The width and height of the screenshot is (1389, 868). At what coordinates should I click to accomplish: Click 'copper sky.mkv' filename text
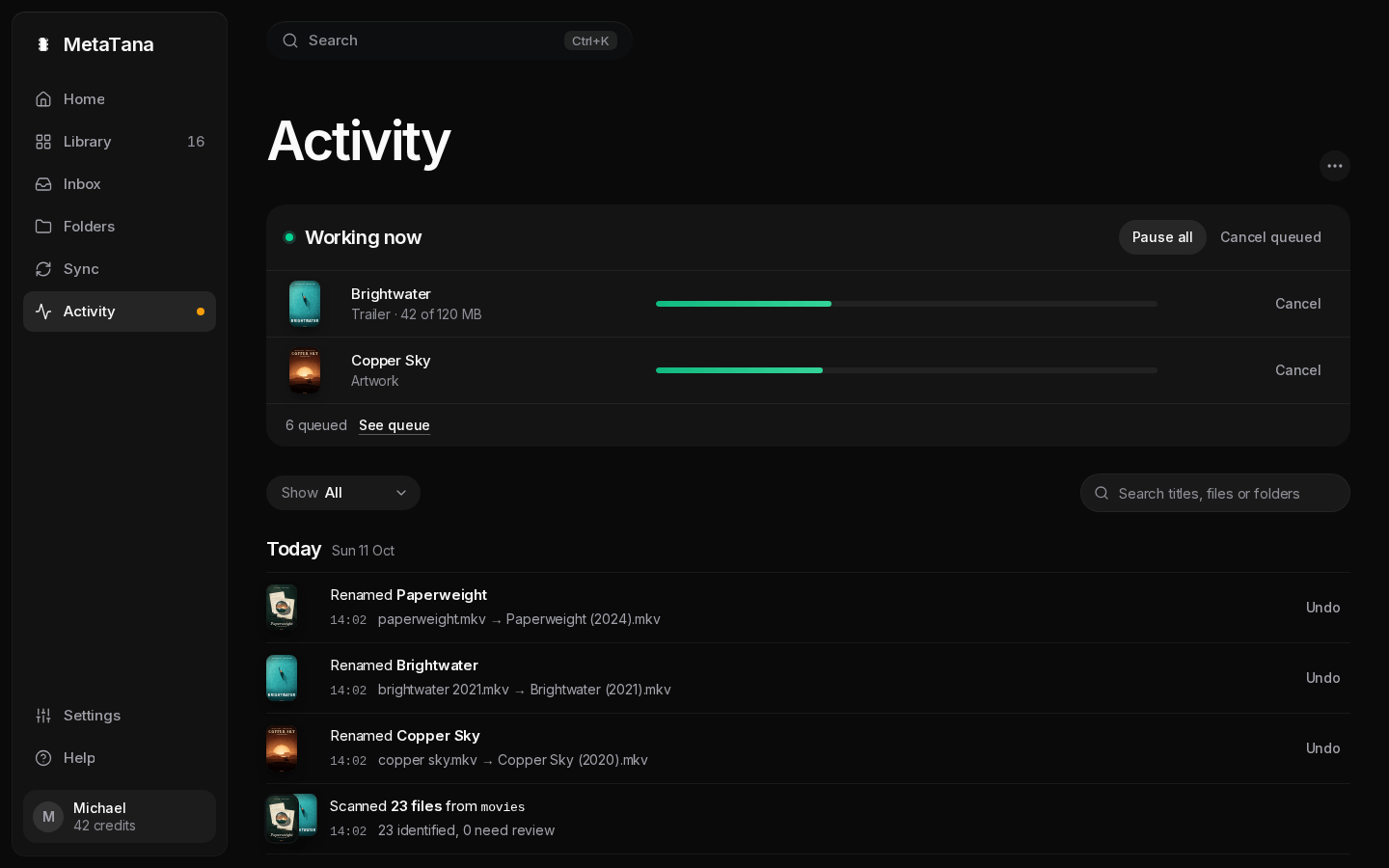(427, 760)
